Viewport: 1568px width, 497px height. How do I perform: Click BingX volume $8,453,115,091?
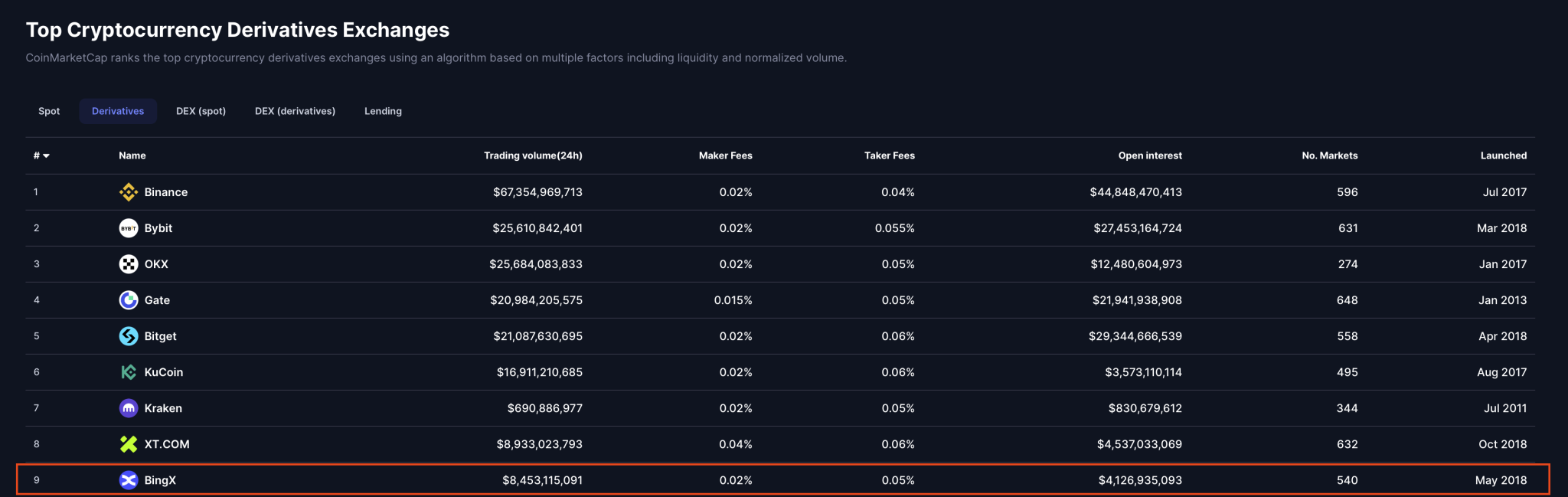coord(542,480)
